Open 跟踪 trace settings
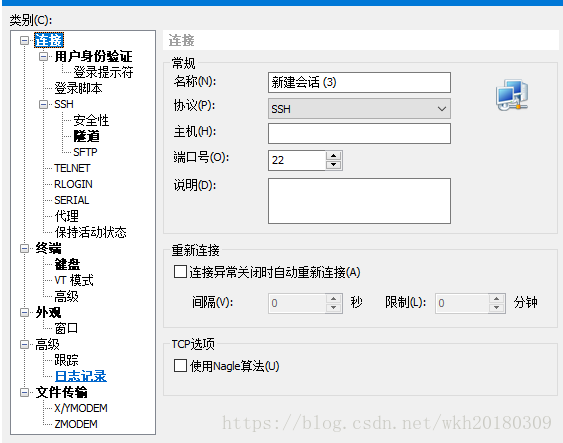This screenshot has width=563, height=443. pos(66,360)
